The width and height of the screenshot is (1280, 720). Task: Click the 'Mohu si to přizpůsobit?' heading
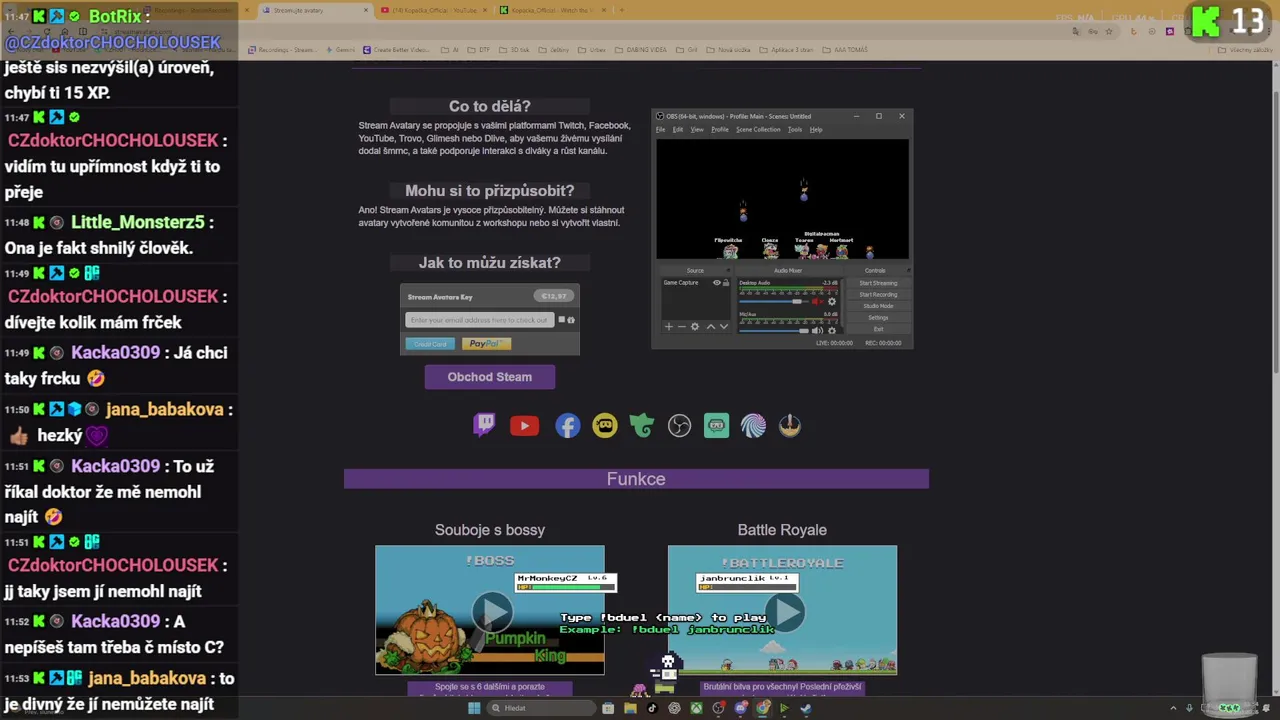[489, 190]
